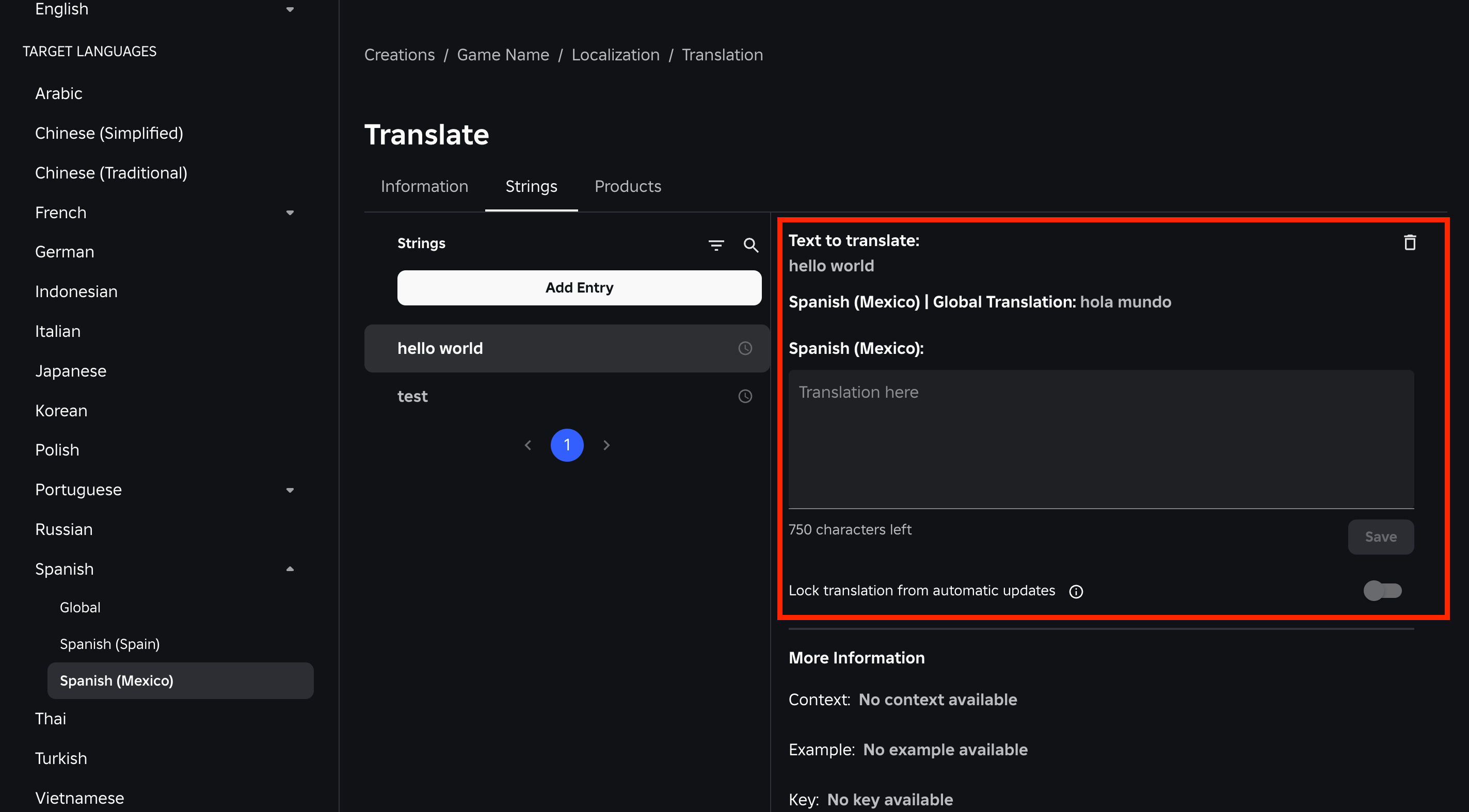Toggle Lock translation from automatic updates
Viewport: 1469px width, 812px height.
pyautogui.click(x=1382, y=590)
